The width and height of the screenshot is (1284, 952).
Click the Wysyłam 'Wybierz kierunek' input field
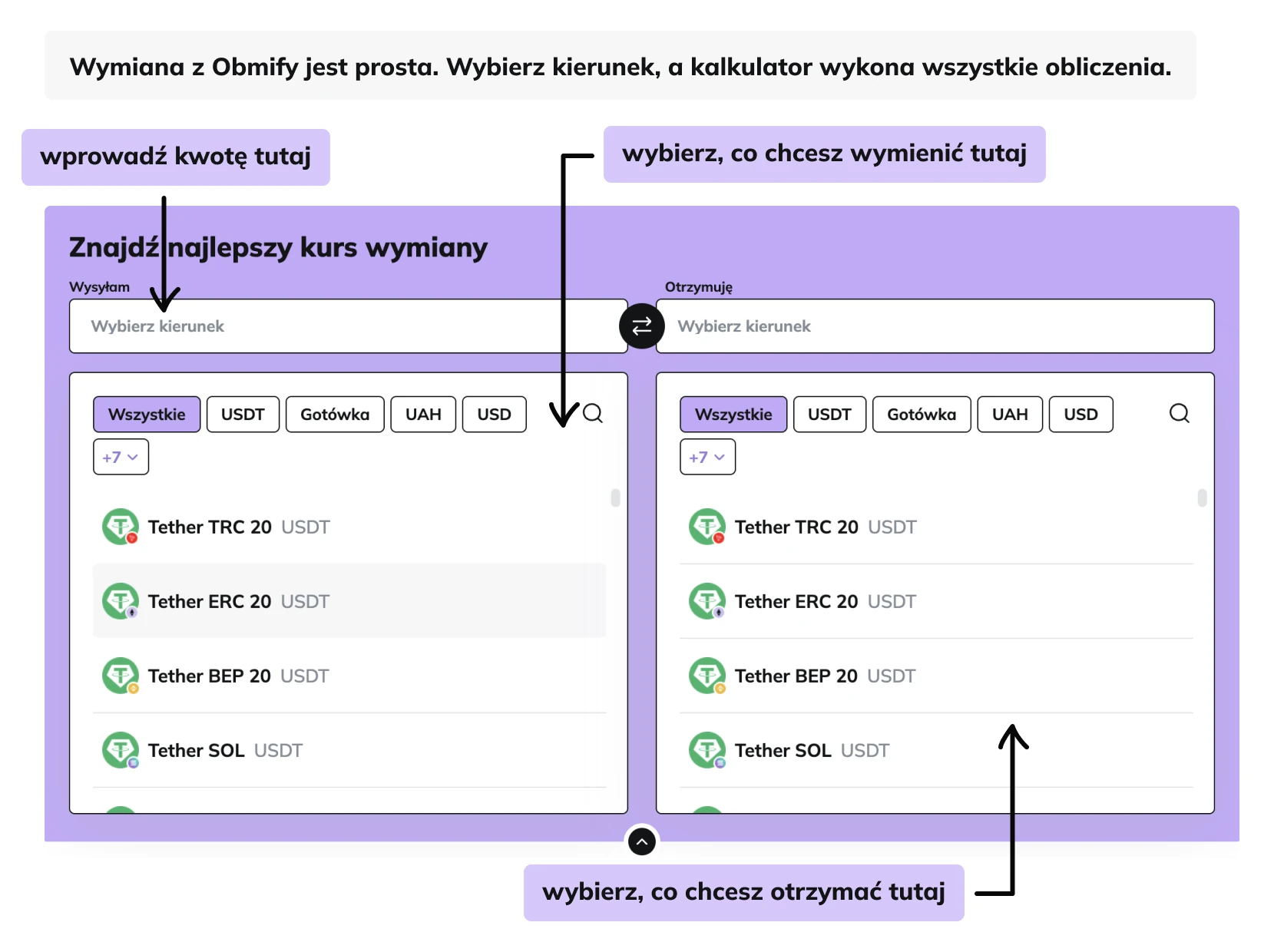click(348, 326)
